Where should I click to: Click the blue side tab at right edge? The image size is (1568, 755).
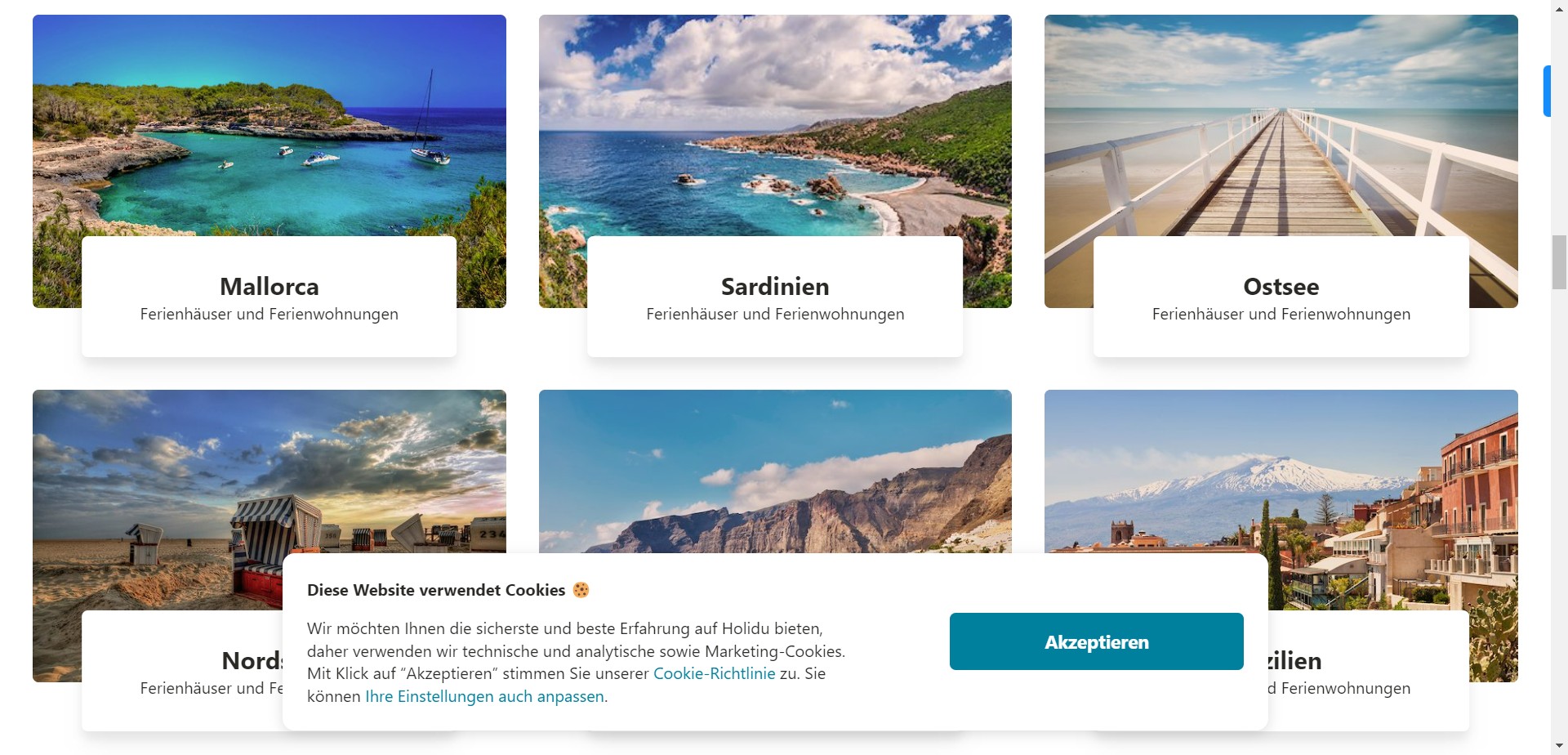[1546, 91]
